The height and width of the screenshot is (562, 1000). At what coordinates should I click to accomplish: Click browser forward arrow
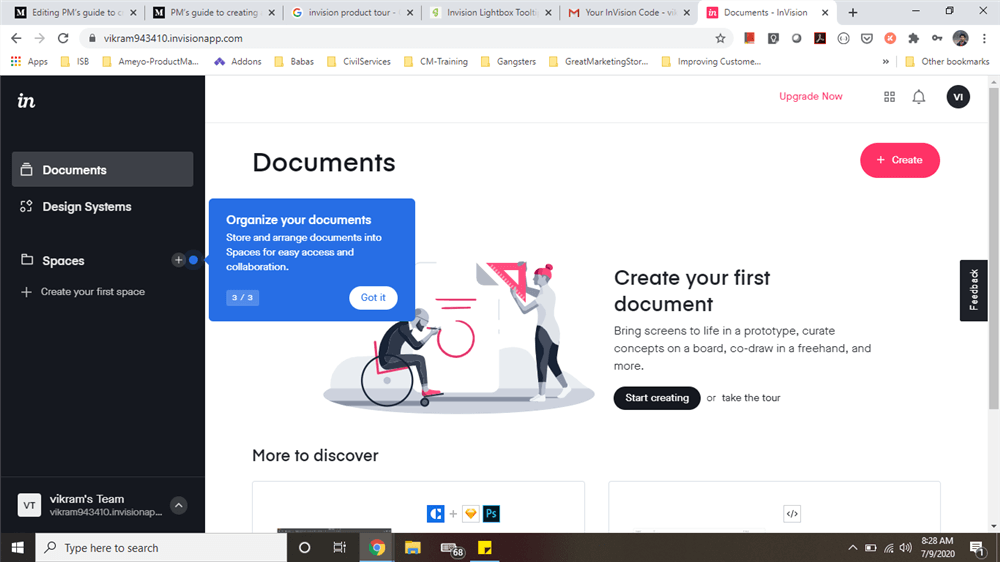40,38
